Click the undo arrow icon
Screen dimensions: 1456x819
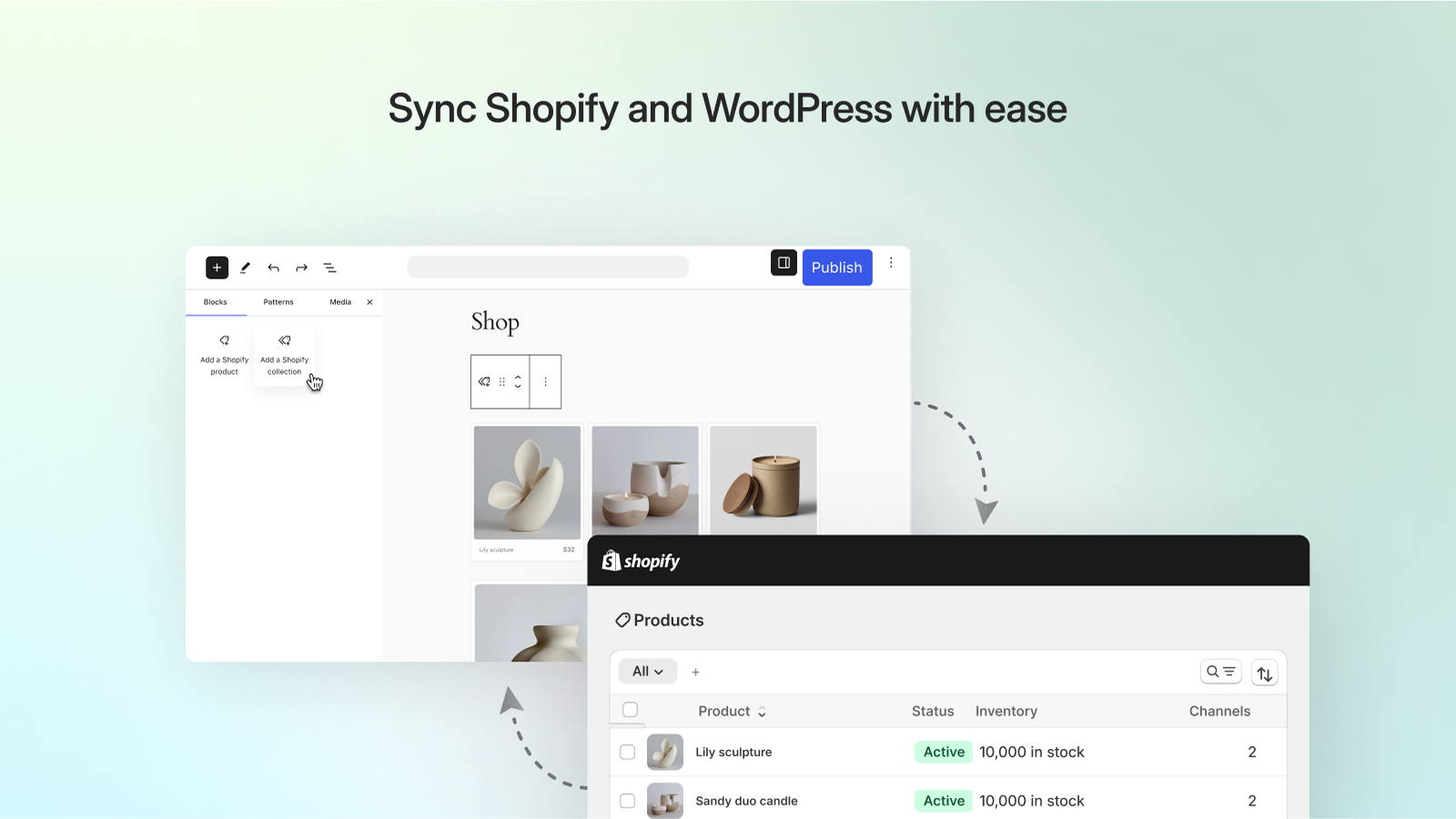click(x=274, y=268)
